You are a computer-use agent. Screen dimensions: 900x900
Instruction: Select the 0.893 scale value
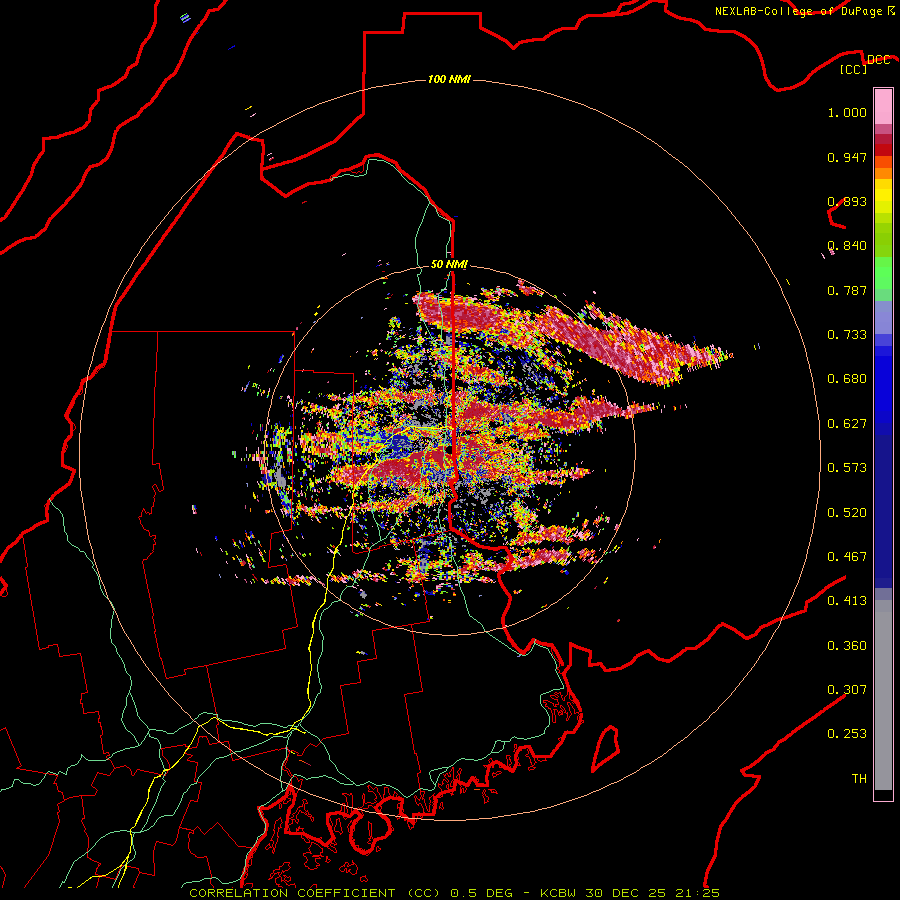[x=847, y=201]
